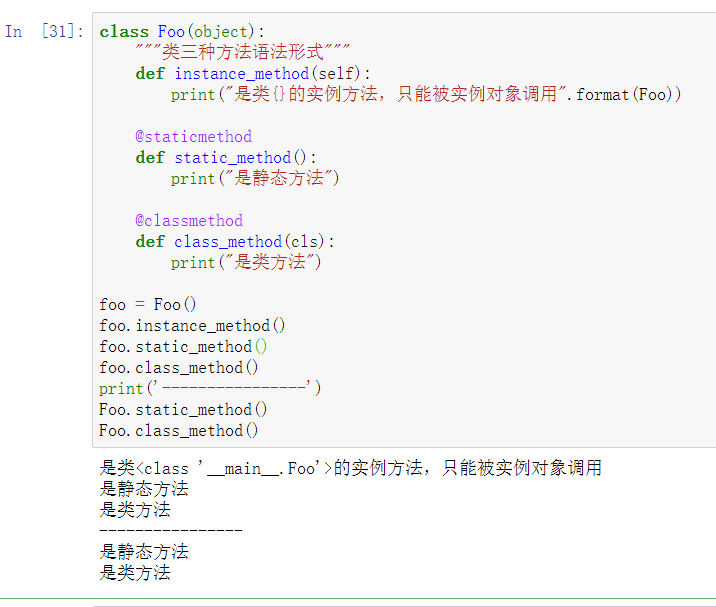Place cursor on class Foo(object) line

[x=182, y=32]
